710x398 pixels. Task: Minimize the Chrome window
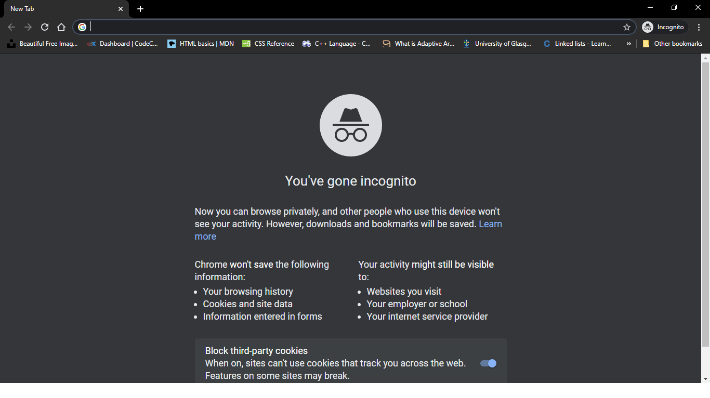coord(650,8)
